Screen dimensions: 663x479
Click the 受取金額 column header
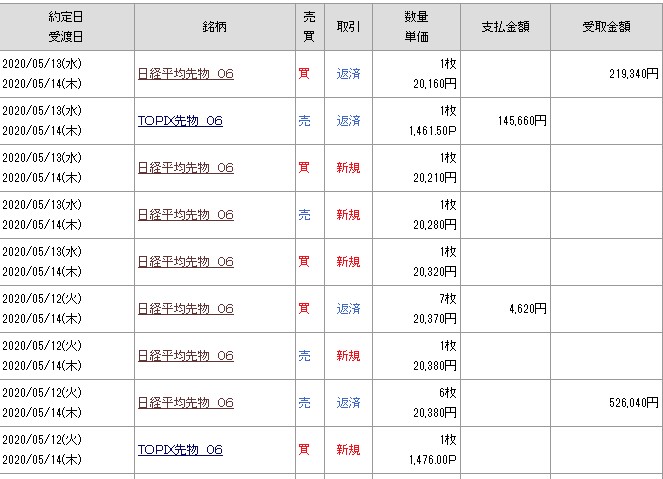pyautogui.click(x=606, y=26)
